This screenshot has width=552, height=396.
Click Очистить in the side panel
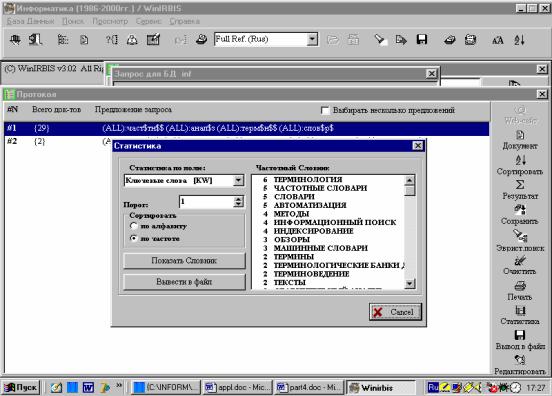click(520, 266)
